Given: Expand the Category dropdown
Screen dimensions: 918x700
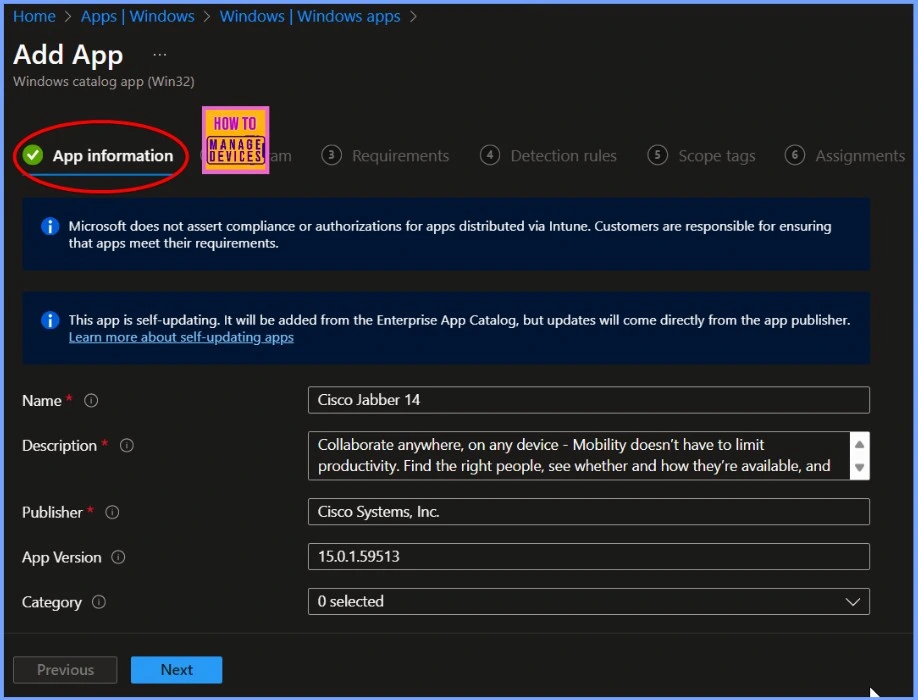Looking at the screenshot, I should click(588, 602).
